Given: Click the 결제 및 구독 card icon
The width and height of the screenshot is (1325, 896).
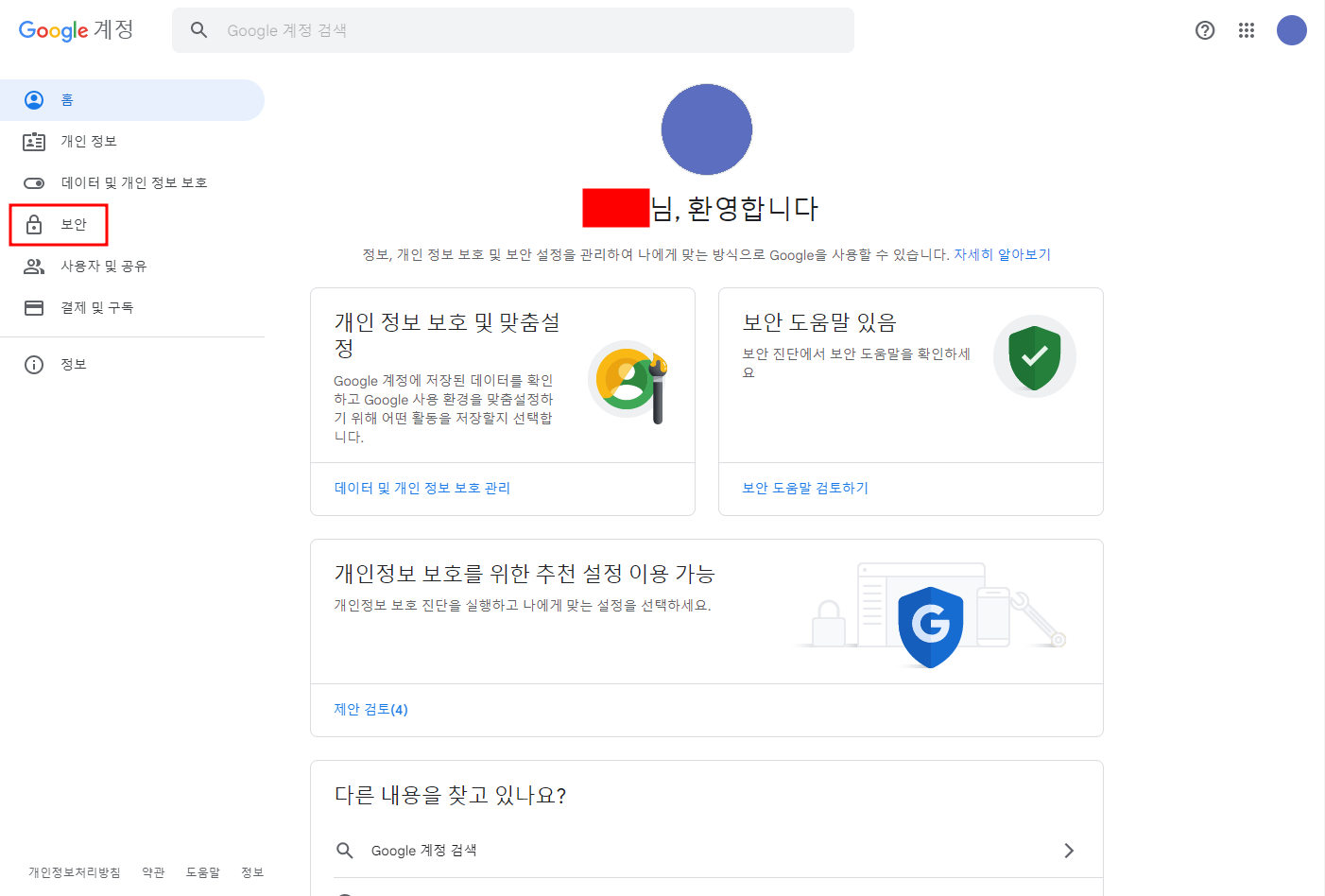Looking at the screenshot, I should [x=34, y=308].
